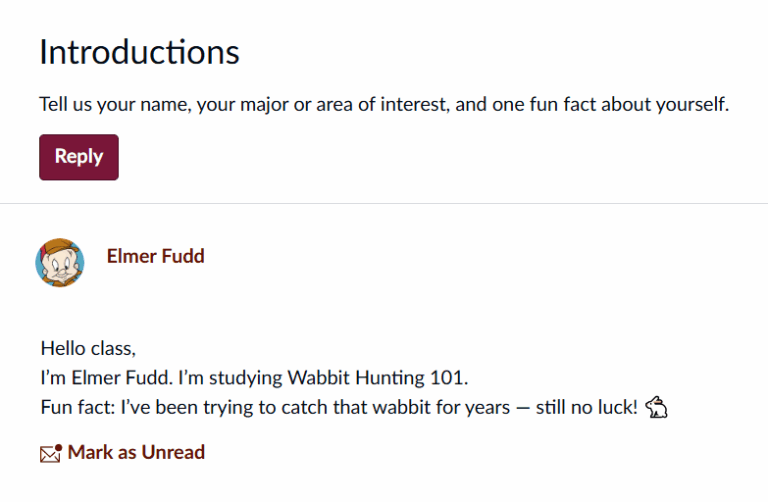The image size is (768, 502).
Task: Click the Reply button
Action: [79, 157]
